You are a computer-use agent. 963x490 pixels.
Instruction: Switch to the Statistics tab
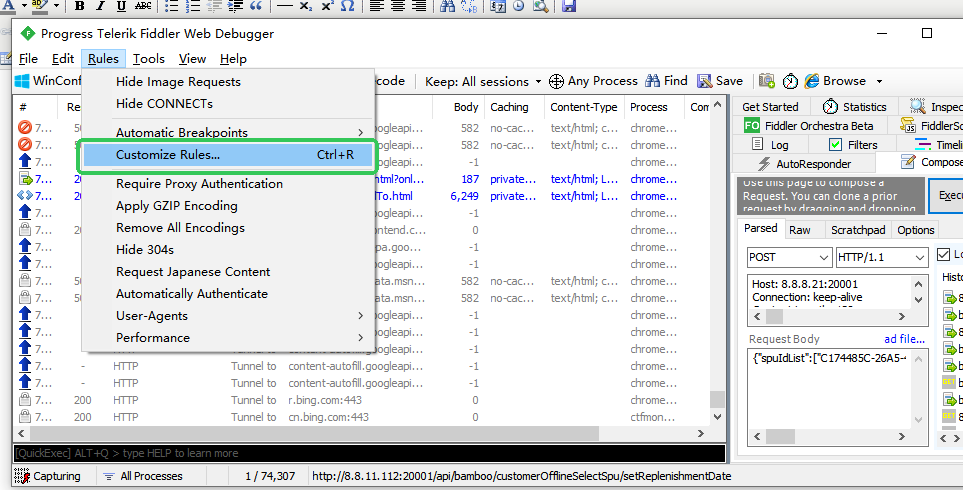click(855, 107)
